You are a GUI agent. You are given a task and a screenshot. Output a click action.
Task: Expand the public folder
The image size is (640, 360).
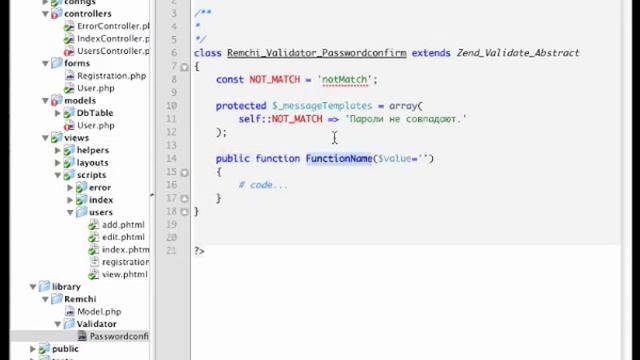click(x=33, y=349)
